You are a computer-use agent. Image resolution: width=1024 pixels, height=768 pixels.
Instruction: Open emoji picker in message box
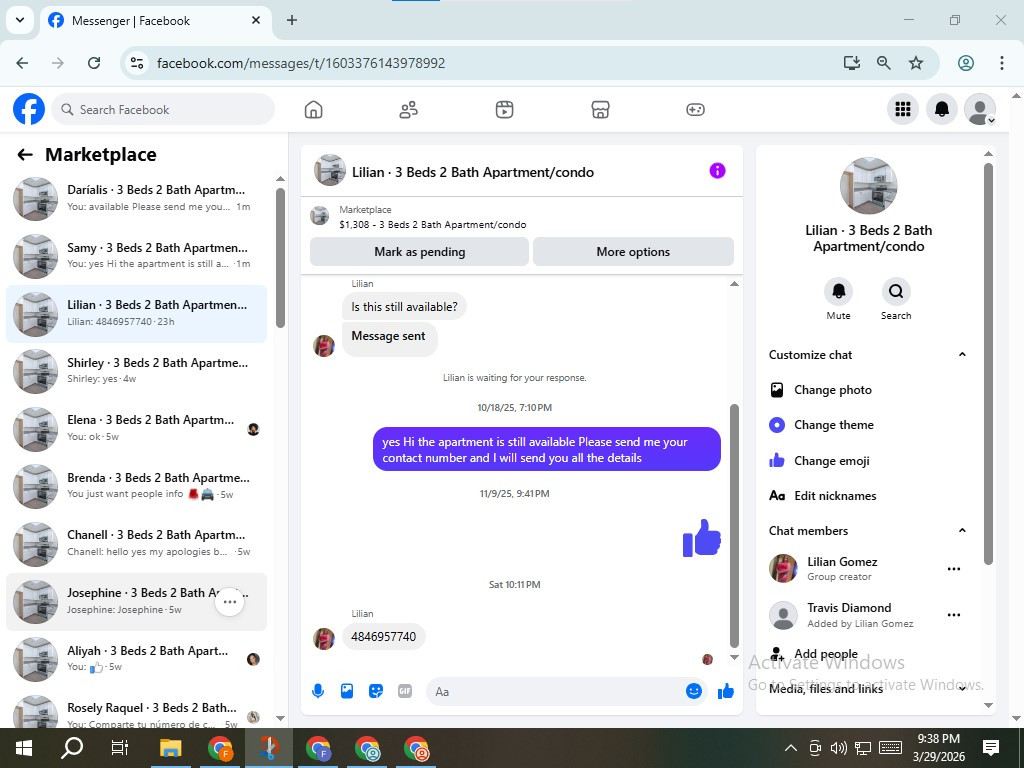coord(694,691)
